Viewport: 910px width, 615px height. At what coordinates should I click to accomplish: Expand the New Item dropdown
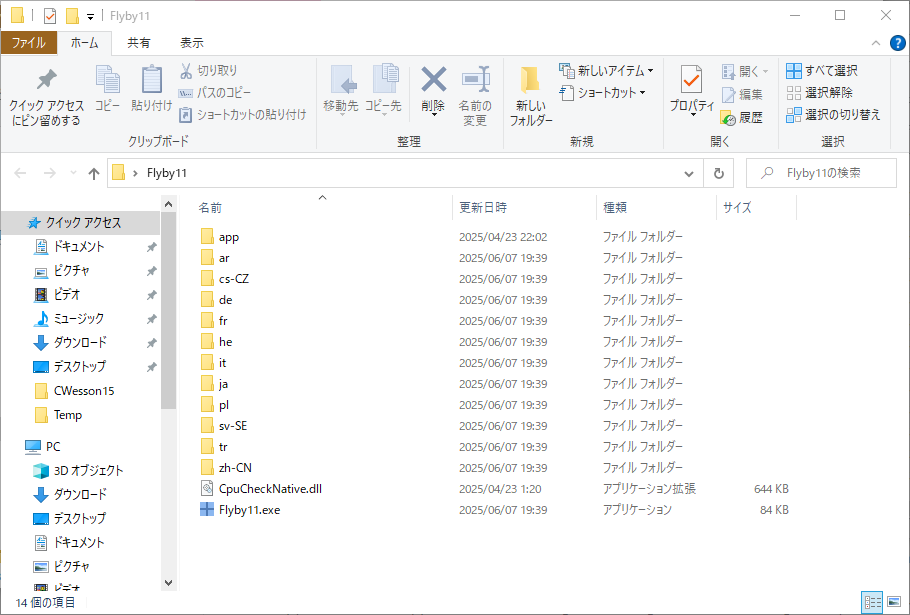pyautogui.click(x=651, y=71)
